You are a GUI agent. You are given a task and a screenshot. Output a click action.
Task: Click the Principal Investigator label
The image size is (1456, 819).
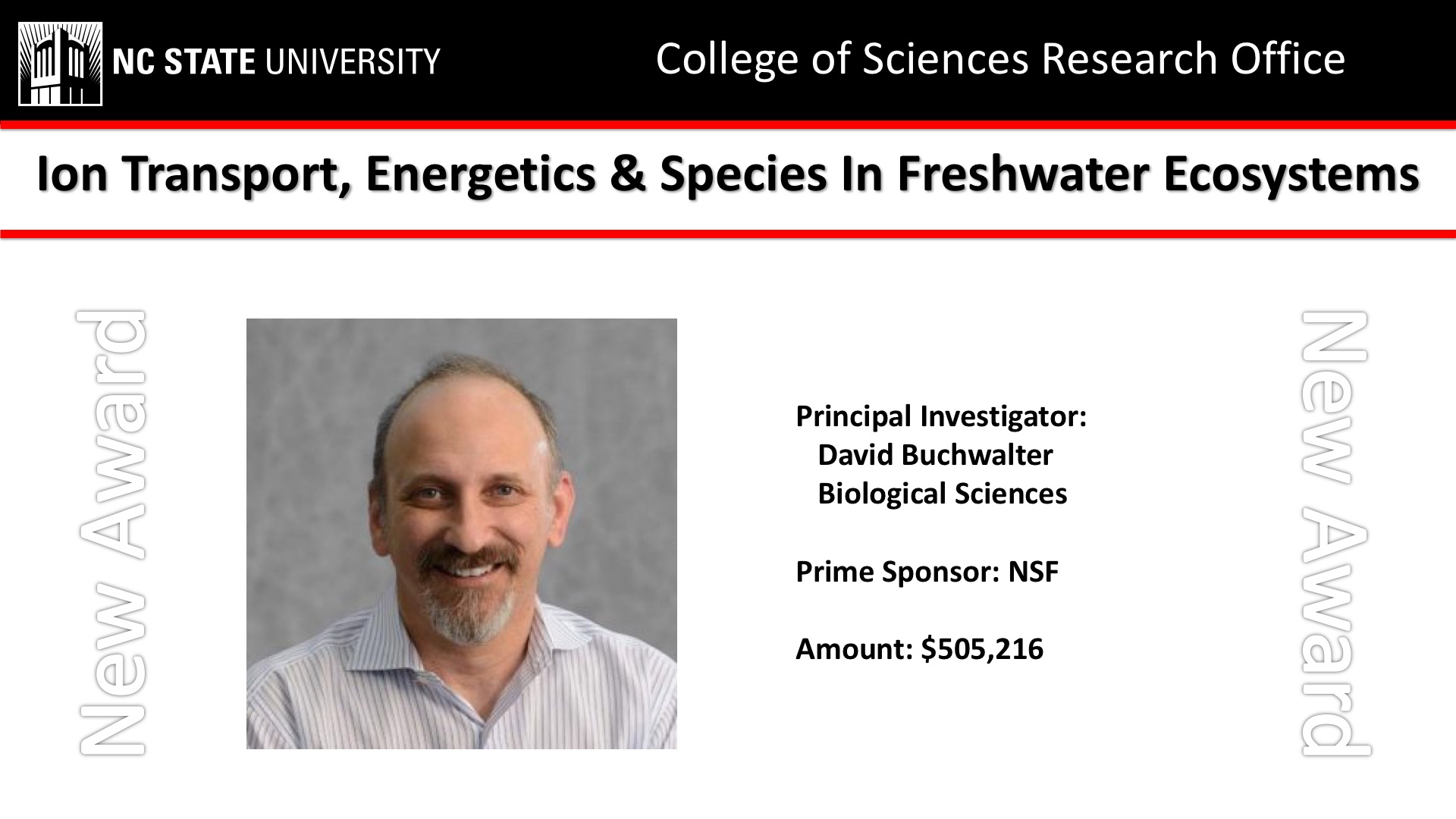coord(941,416)
